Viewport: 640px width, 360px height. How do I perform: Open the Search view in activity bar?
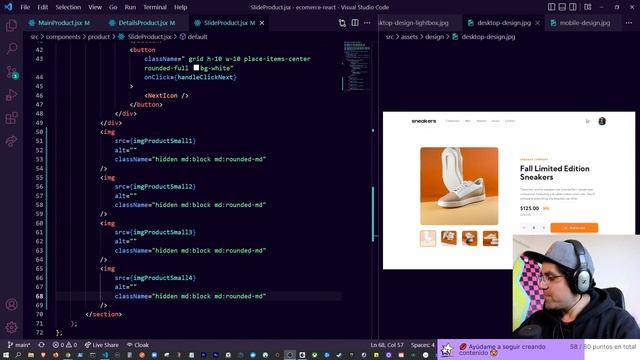[x=11, y=49]
